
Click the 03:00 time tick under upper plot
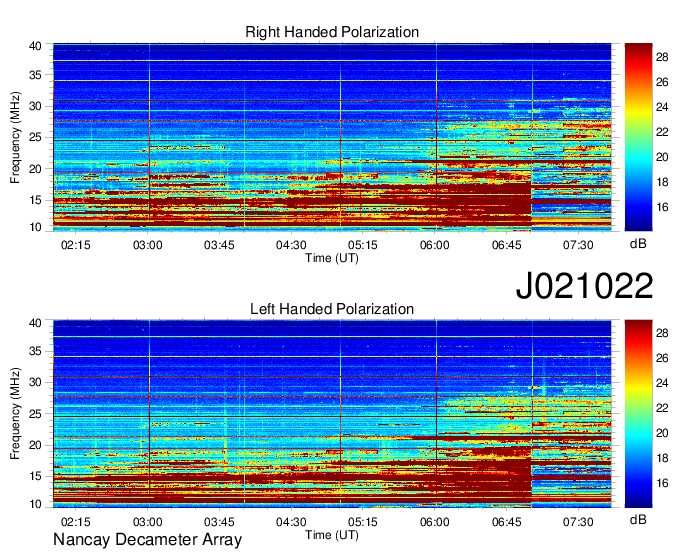(x=147, y=245)
